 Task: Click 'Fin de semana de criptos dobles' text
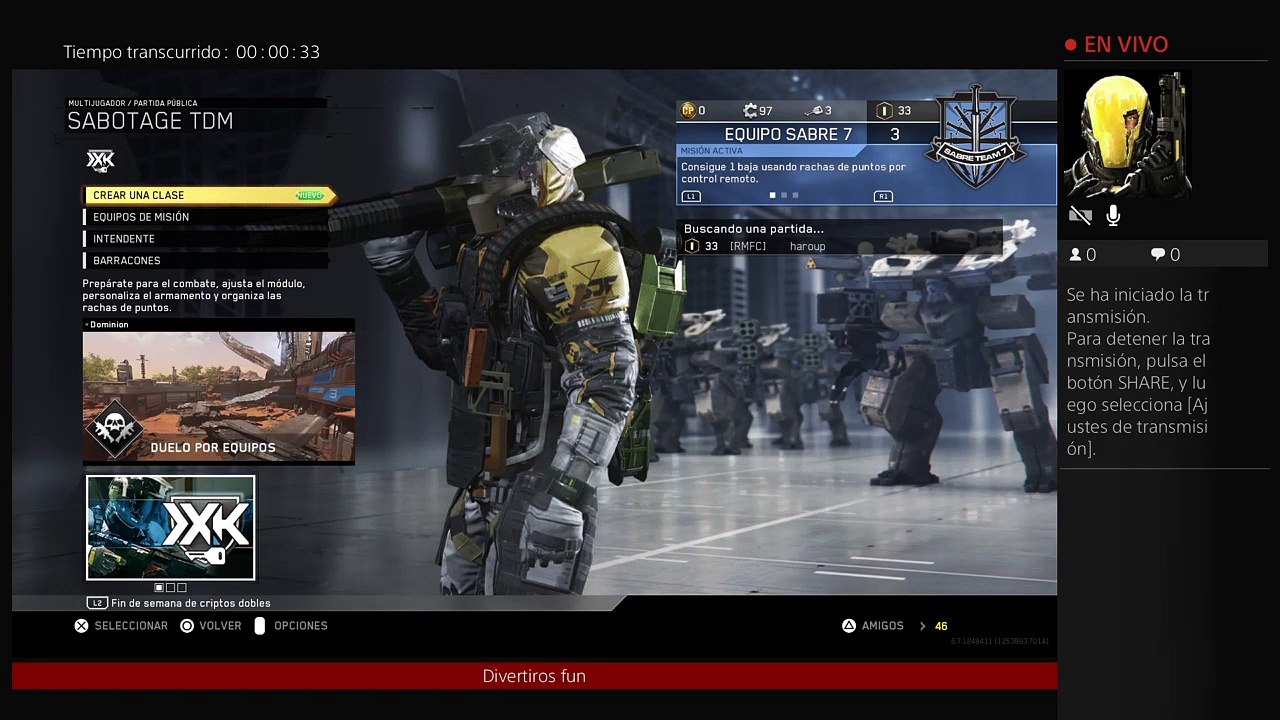pos(191,603)
